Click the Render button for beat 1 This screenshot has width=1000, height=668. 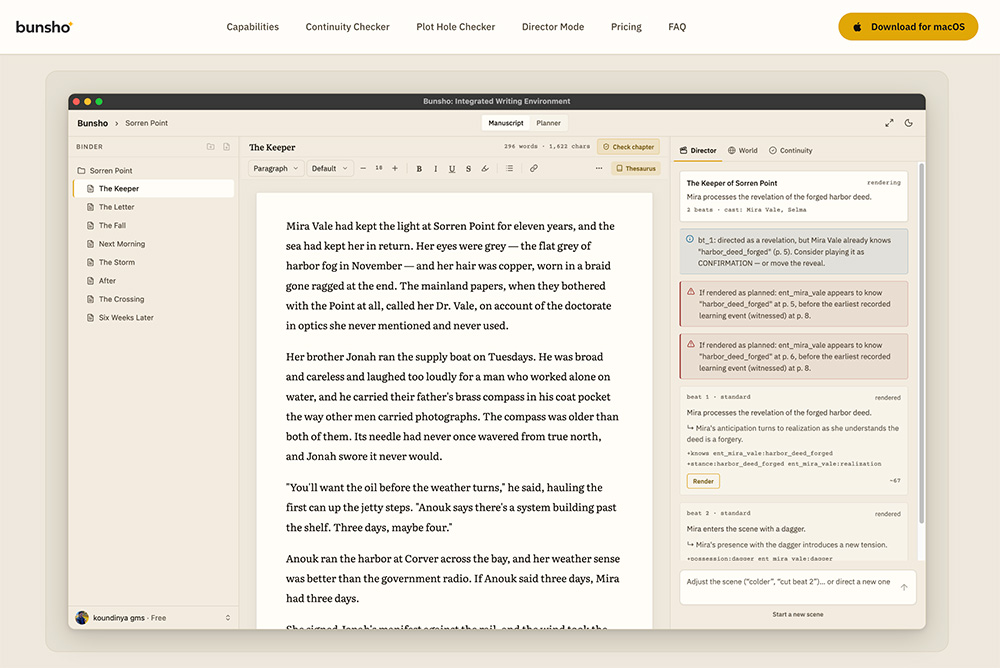(x=703, y=481)
